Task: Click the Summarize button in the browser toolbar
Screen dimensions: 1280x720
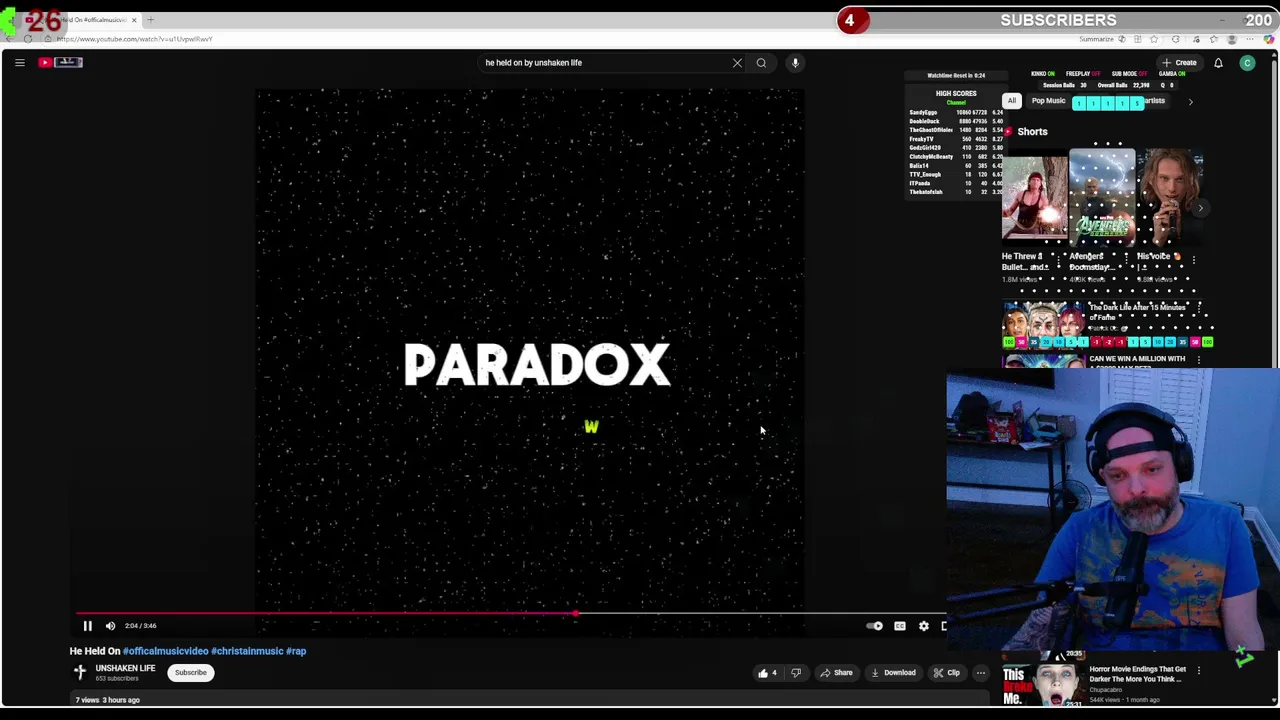Action: 1096,39
